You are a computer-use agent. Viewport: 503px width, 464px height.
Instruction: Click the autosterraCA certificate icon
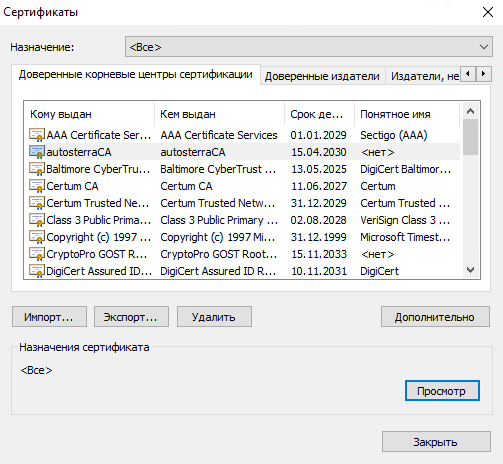[x=37, y=152]
